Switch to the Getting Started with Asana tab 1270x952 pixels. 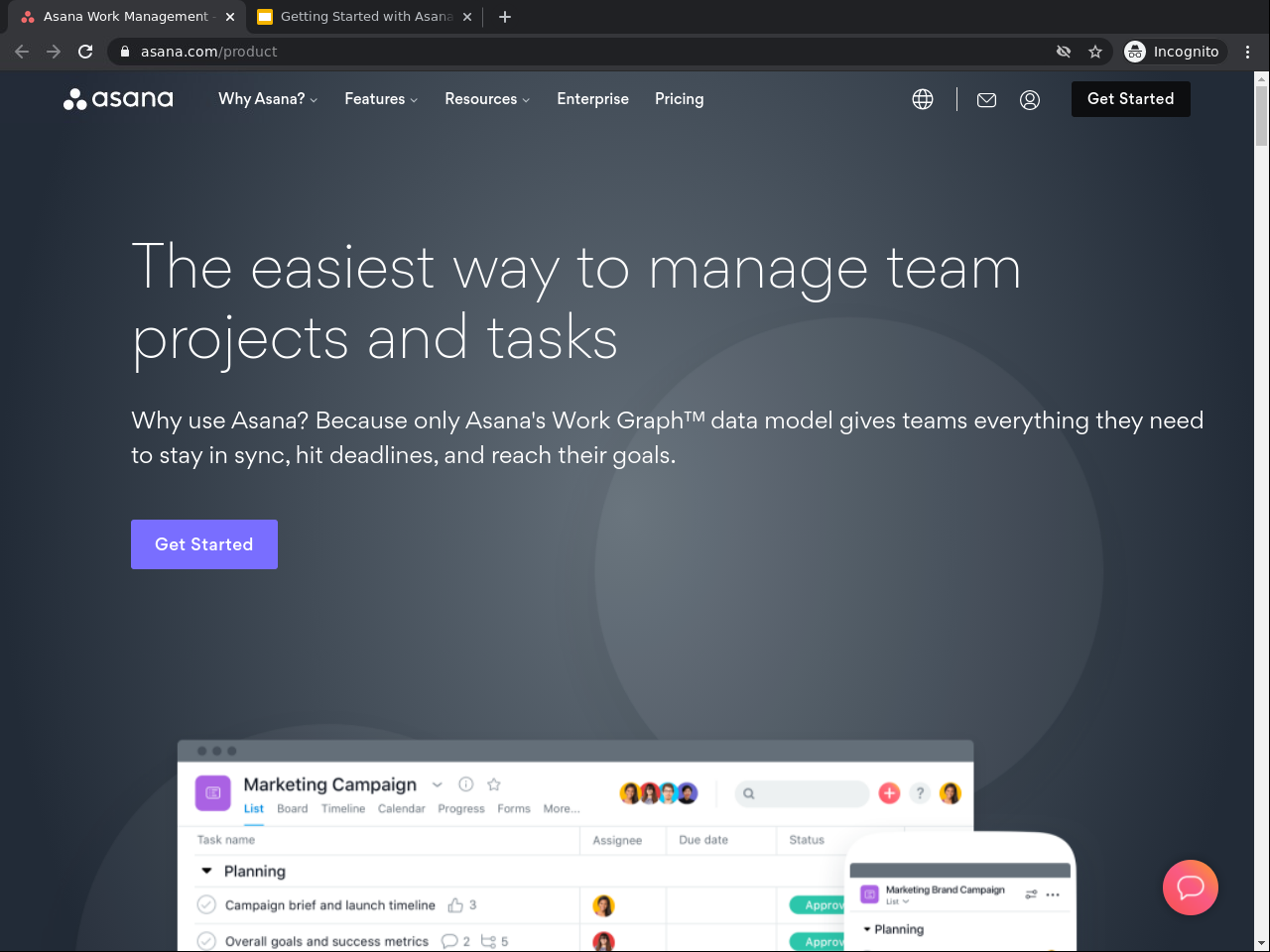(364, 17)
